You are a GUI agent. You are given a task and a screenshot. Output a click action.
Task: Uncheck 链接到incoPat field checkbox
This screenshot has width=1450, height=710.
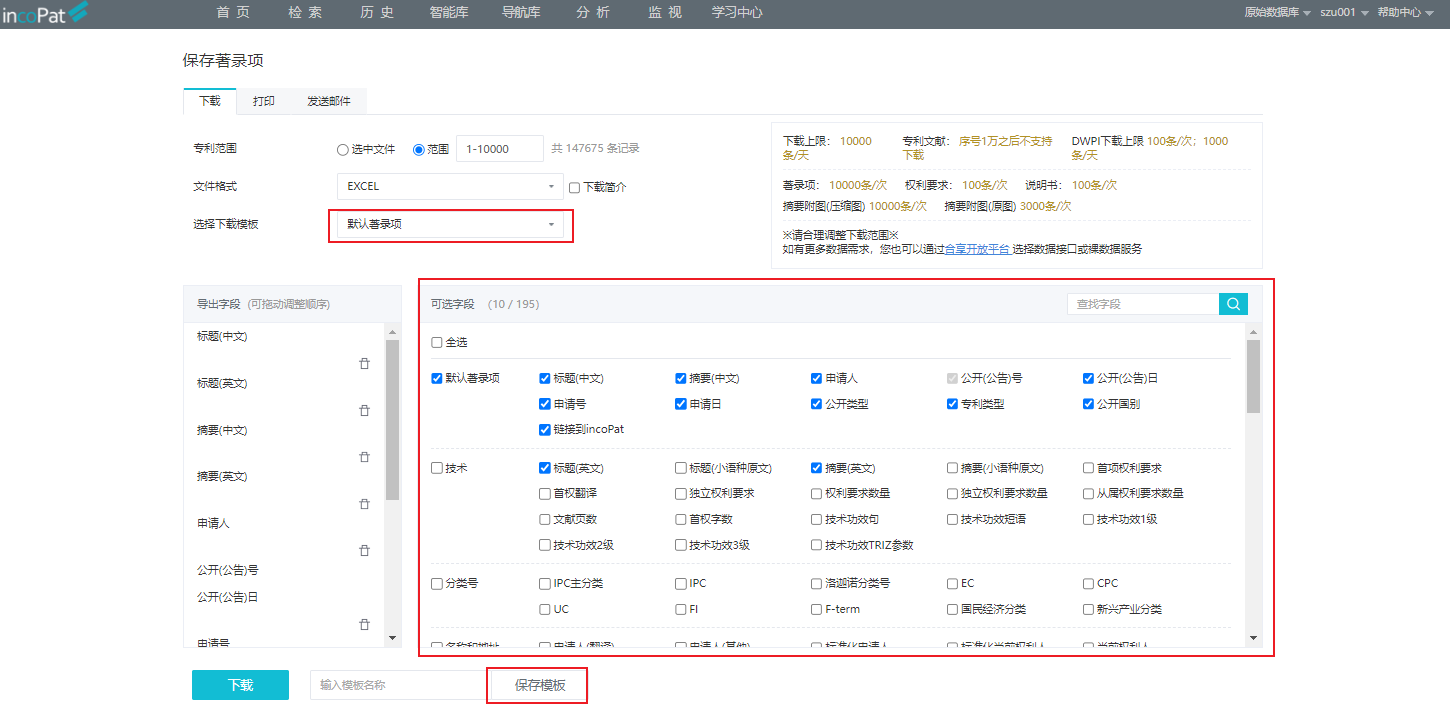pyautogui.click(x=545, y=430)
